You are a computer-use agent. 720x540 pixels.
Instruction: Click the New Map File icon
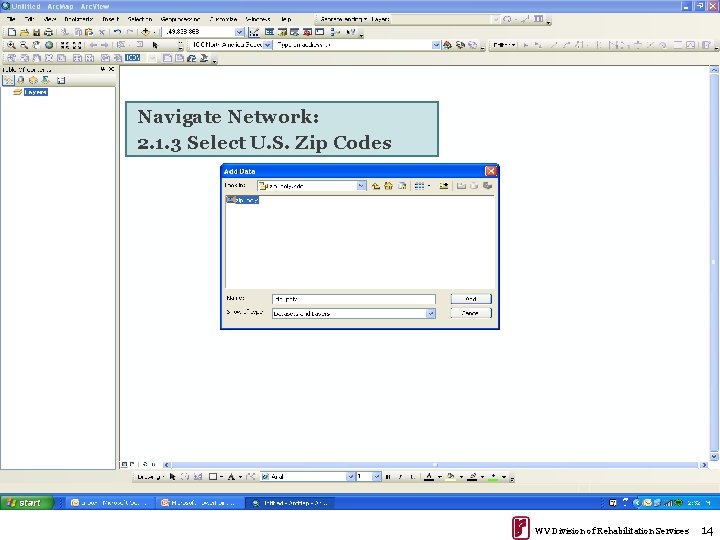12,32
